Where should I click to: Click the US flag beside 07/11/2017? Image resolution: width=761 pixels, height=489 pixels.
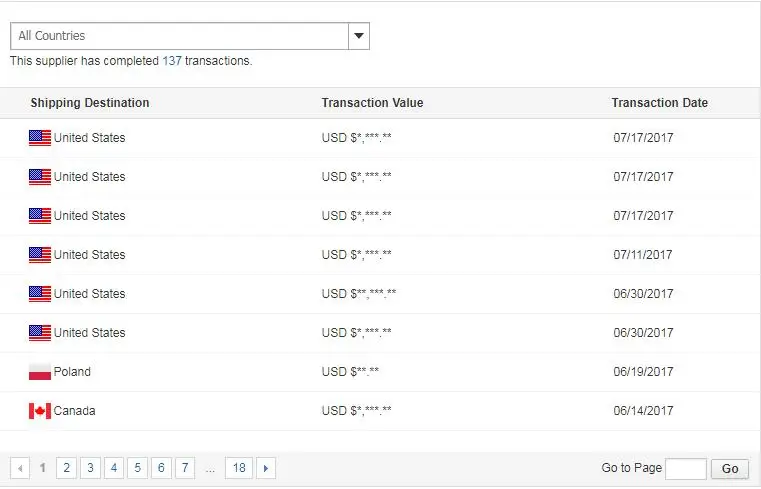(40, 255)
